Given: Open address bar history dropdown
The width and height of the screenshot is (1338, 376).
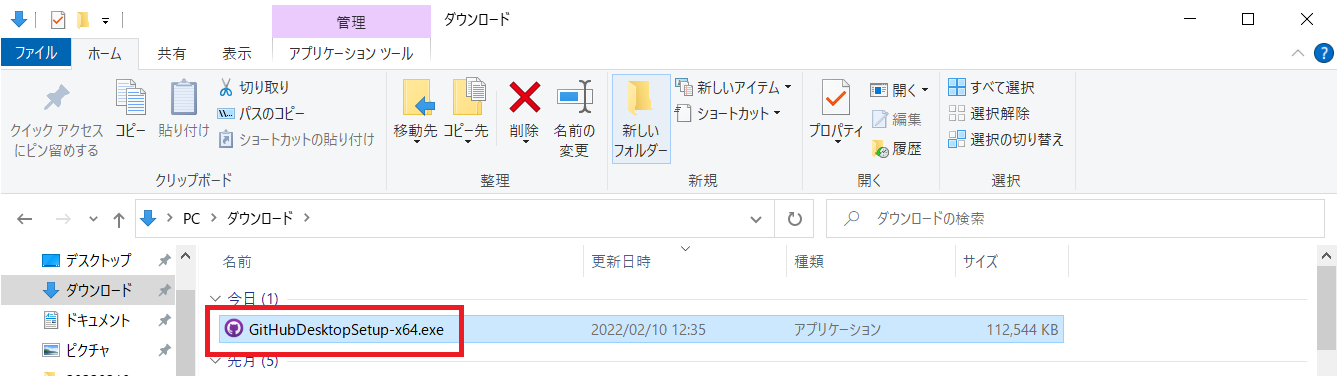Looking at the screenshot, I should [x=757, y=218].
